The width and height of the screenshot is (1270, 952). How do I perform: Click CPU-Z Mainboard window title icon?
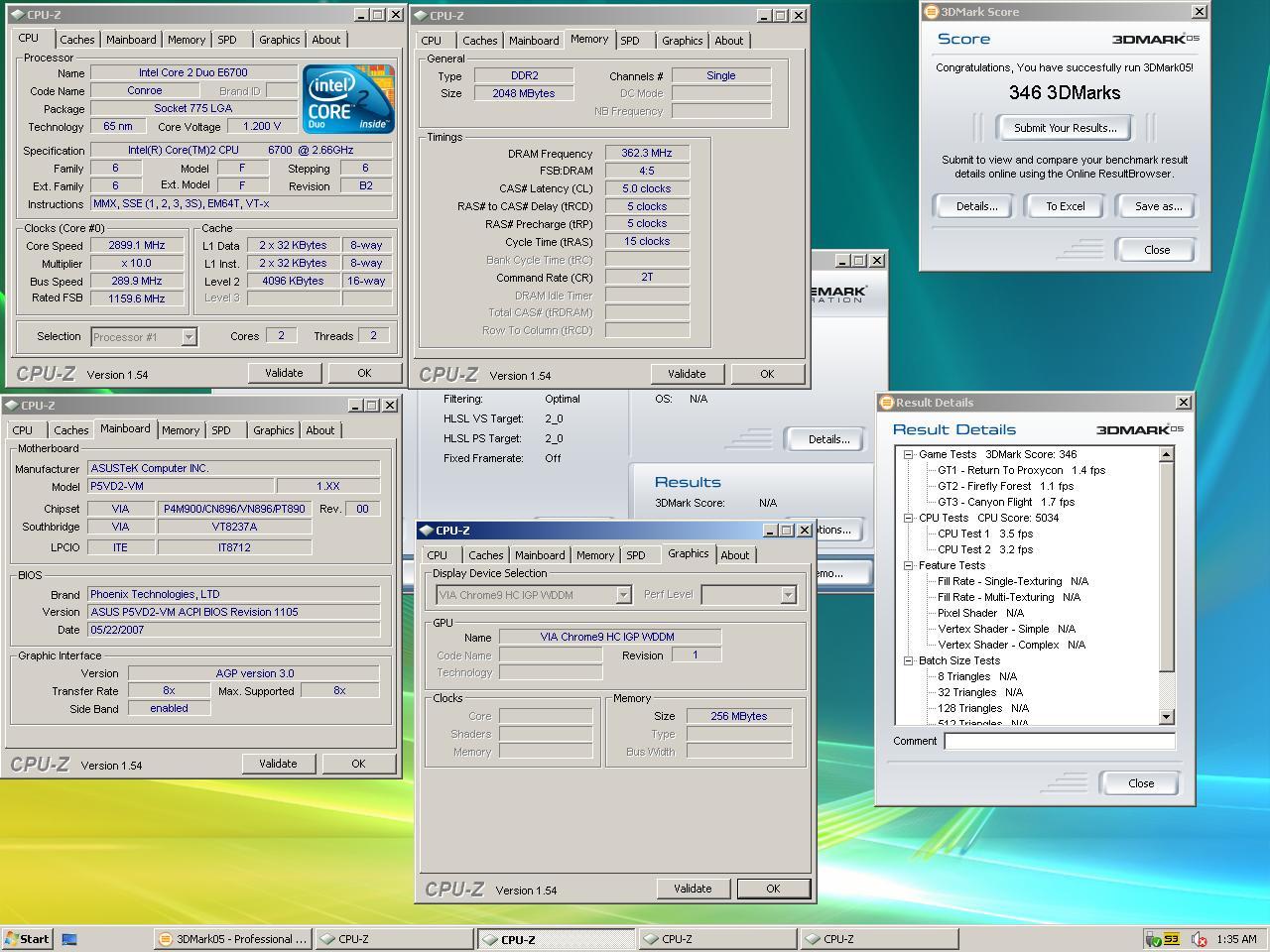coord(11,406)
